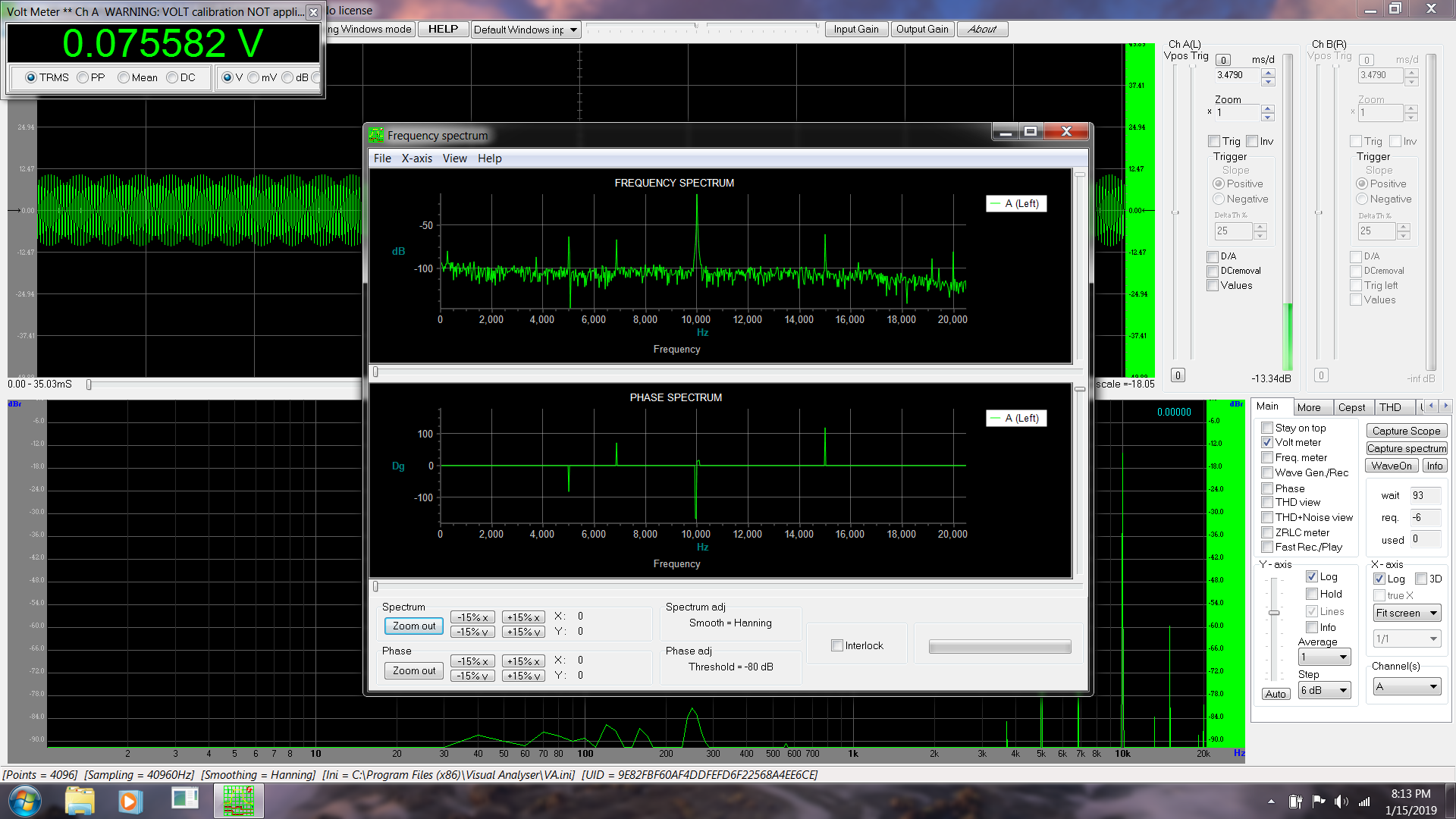This screenshot has width=1456, height=819.
Task: Close the Volt Meter panel
Action: (x=313, y=12)
